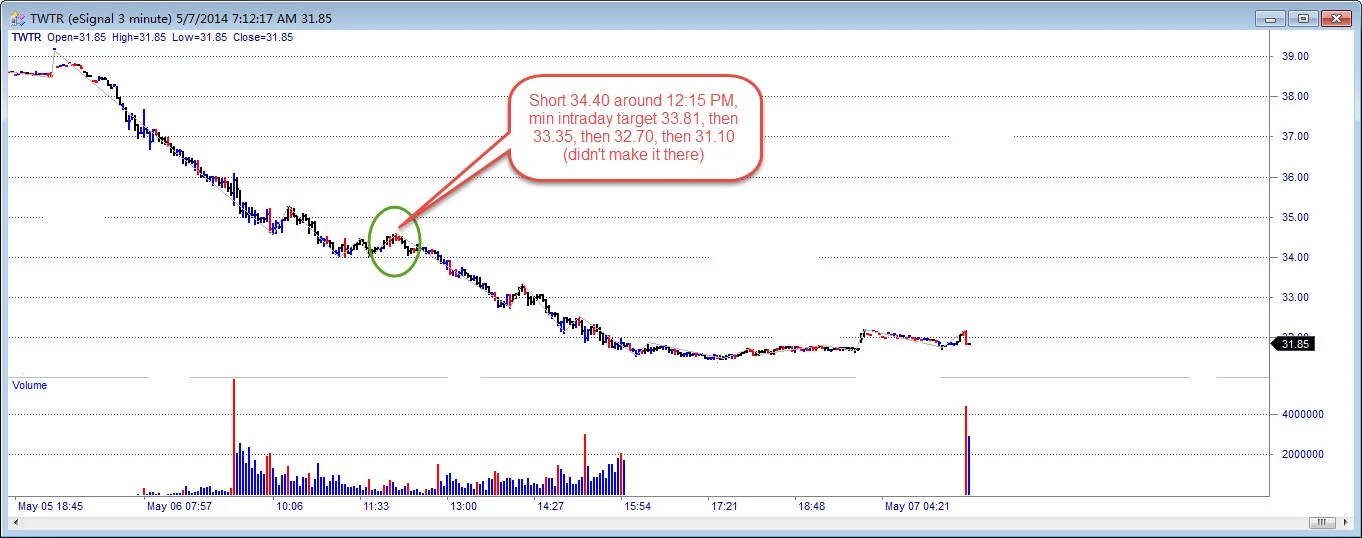Viewport: 1362px width, 538px height.
Task: Click the 15:54 time axis label
Action: click(637, 507)
